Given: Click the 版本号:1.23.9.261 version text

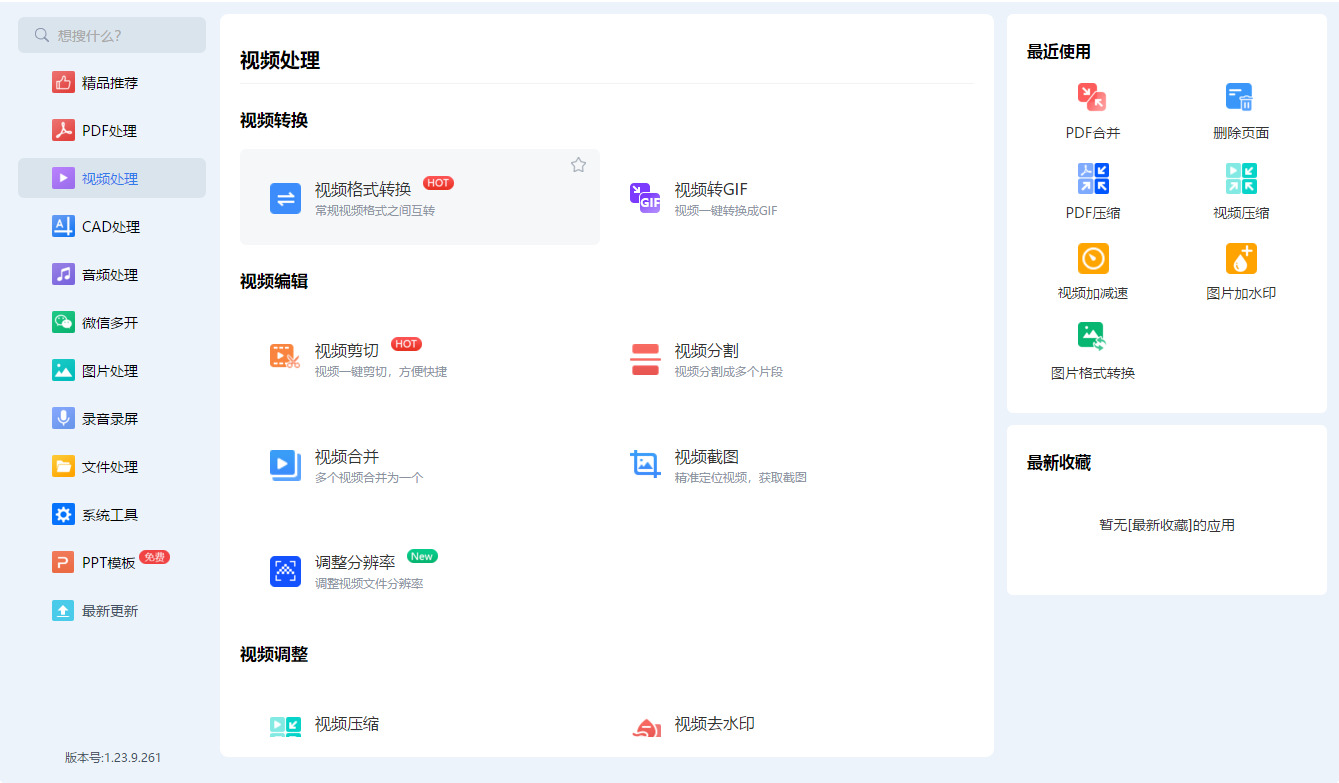Looking at the screenshot, I should coord(113,758).
